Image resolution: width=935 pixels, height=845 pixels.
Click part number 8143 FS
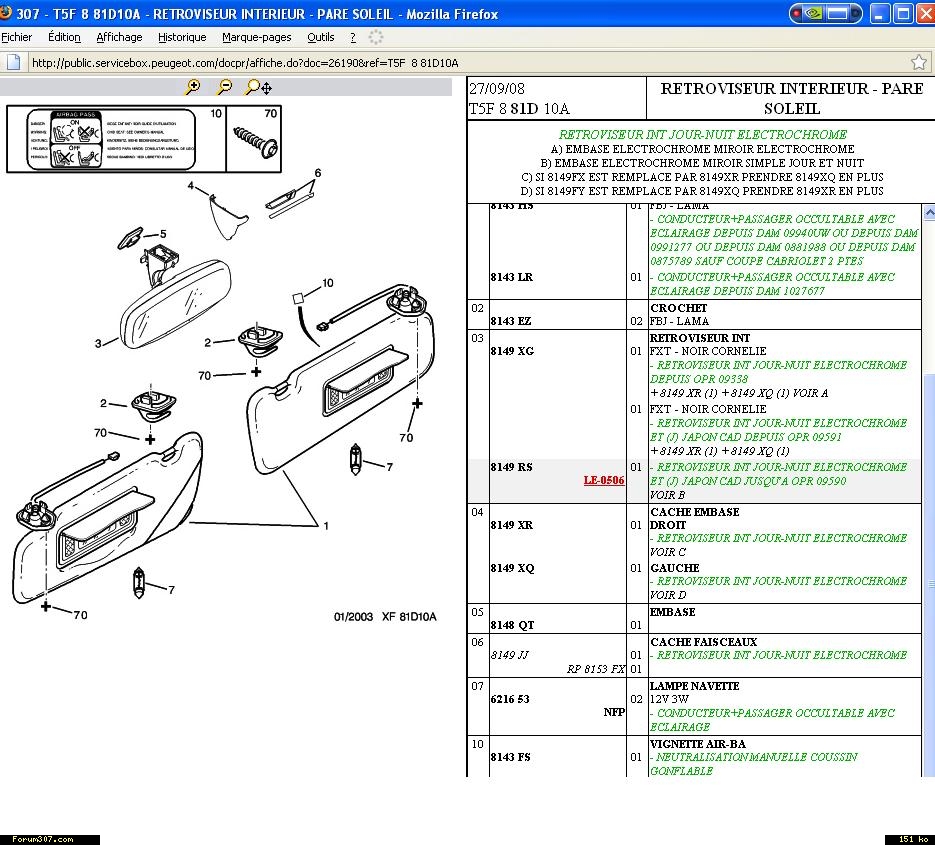(x=510, y=757)
